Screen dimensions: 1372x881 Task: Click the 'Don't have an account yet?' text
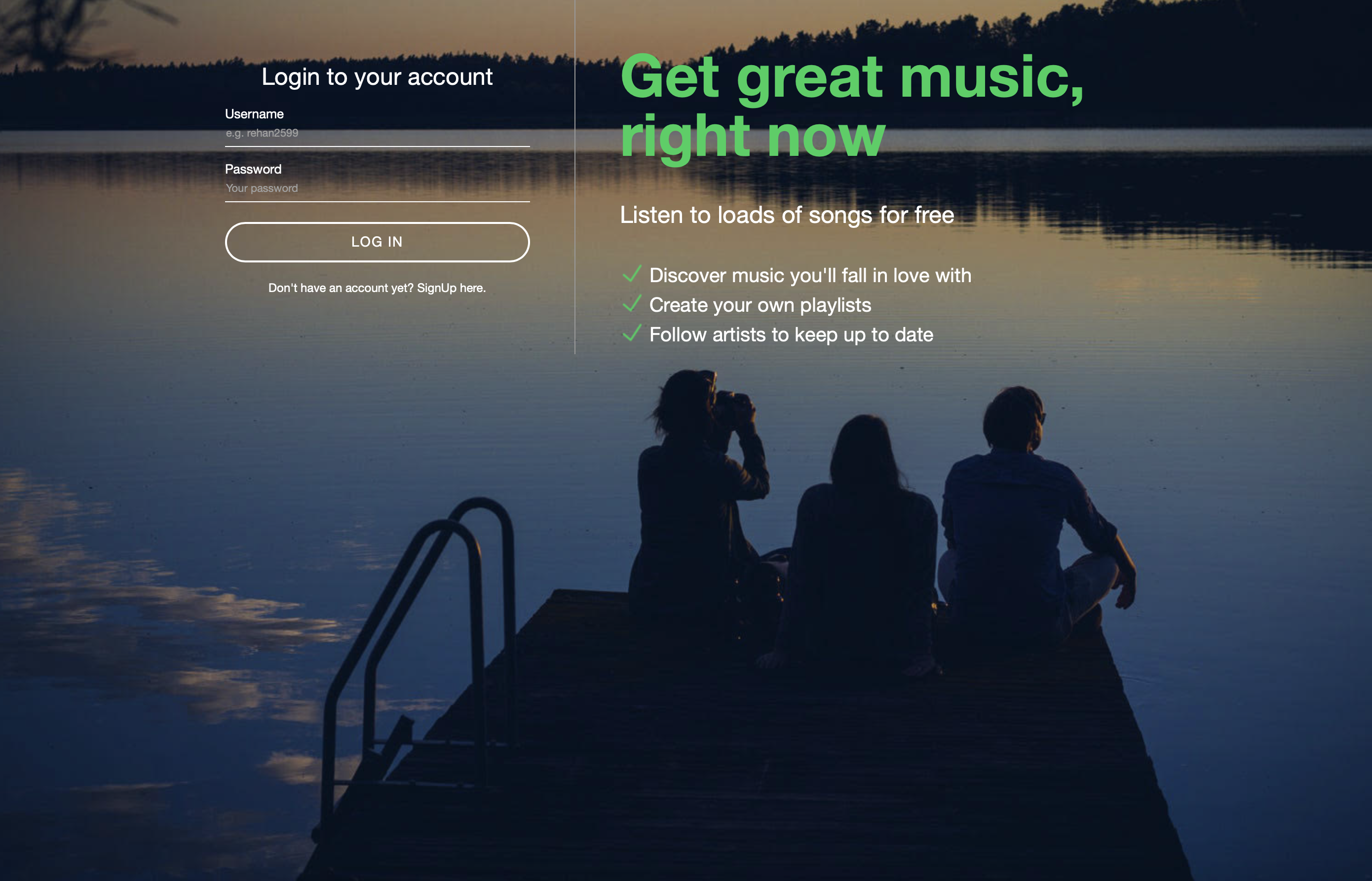point(341,289)
